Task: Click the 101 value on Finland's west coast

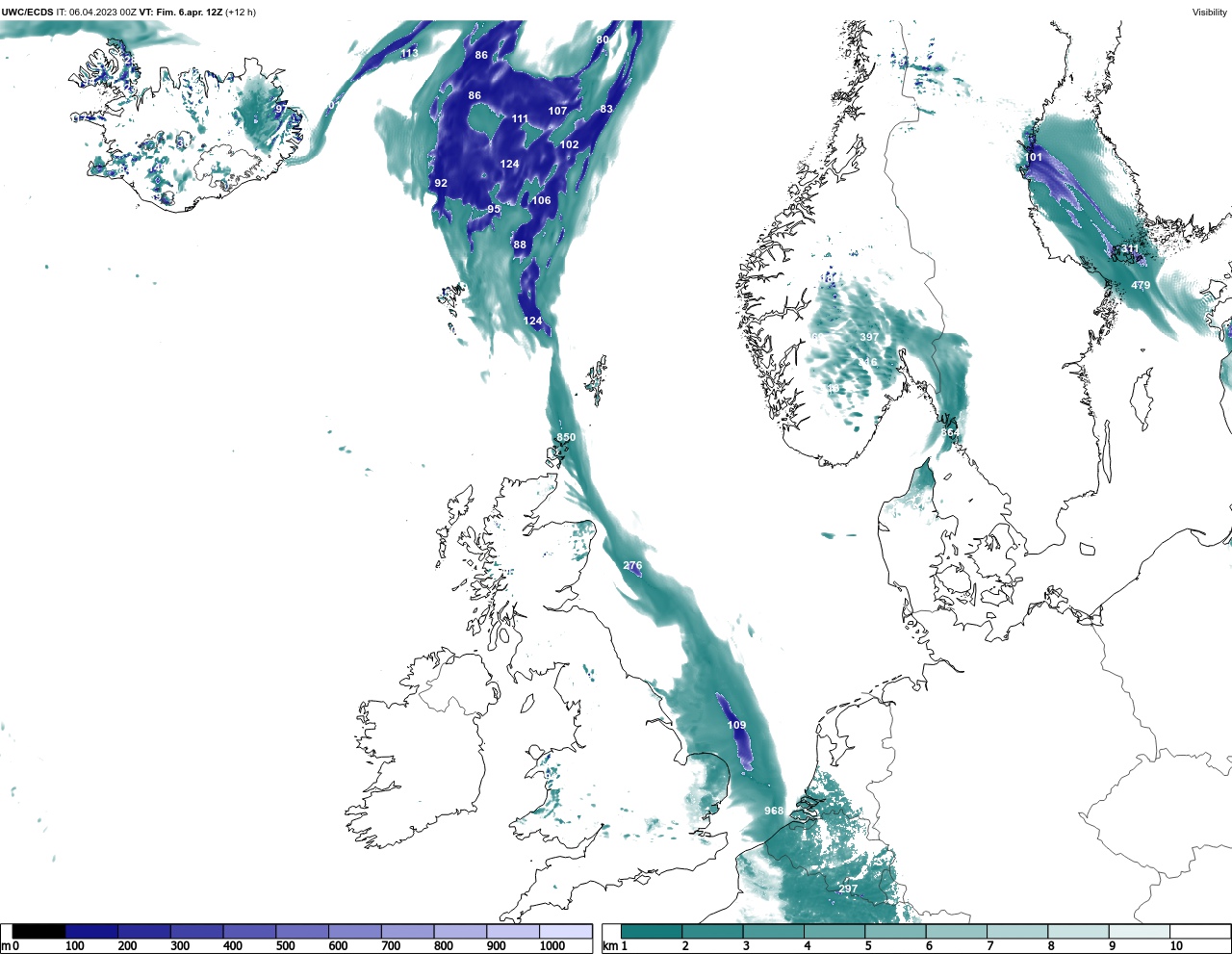Action: [x=1033, y=157]
